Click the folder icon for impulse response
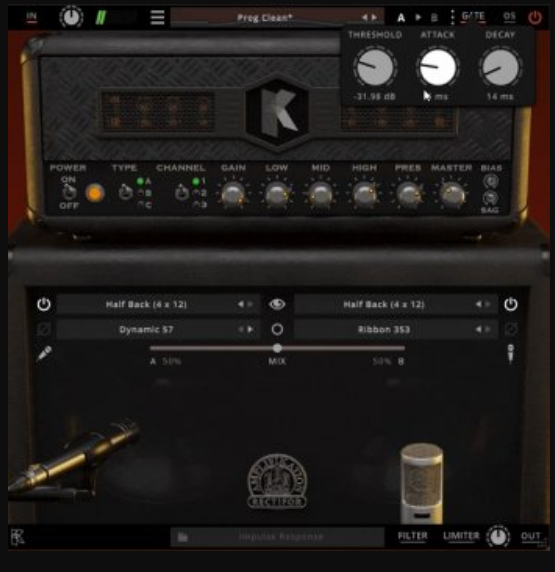The width and height of the screenshot is (555, 572). pos(182,537)
